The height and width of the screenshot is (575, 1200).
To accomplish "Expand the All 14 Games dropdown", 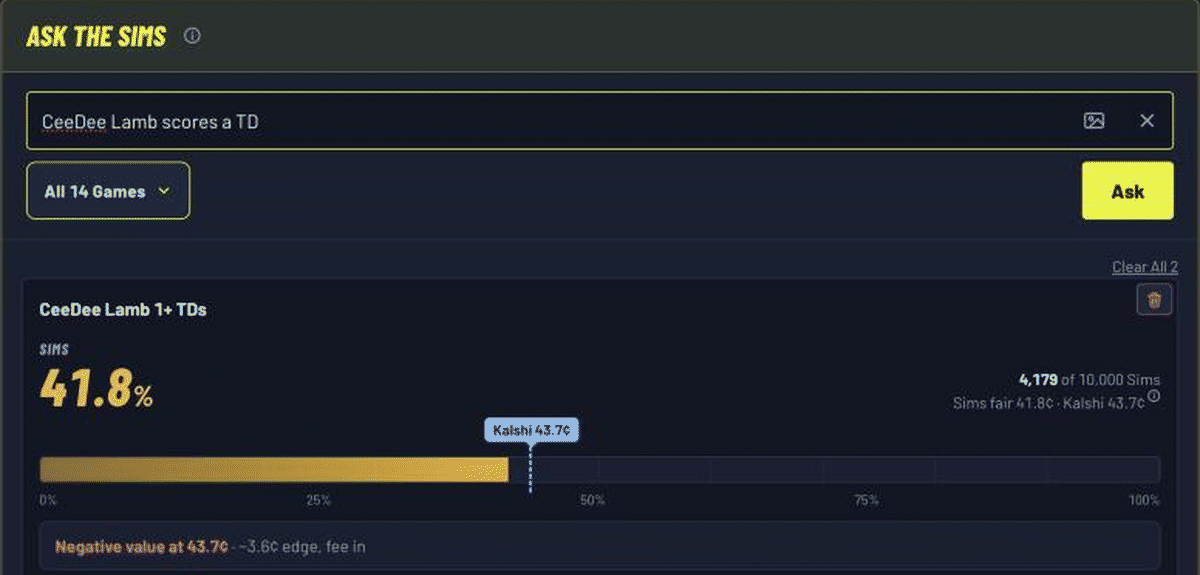I will pyautogui.click(x=108, y=191).
